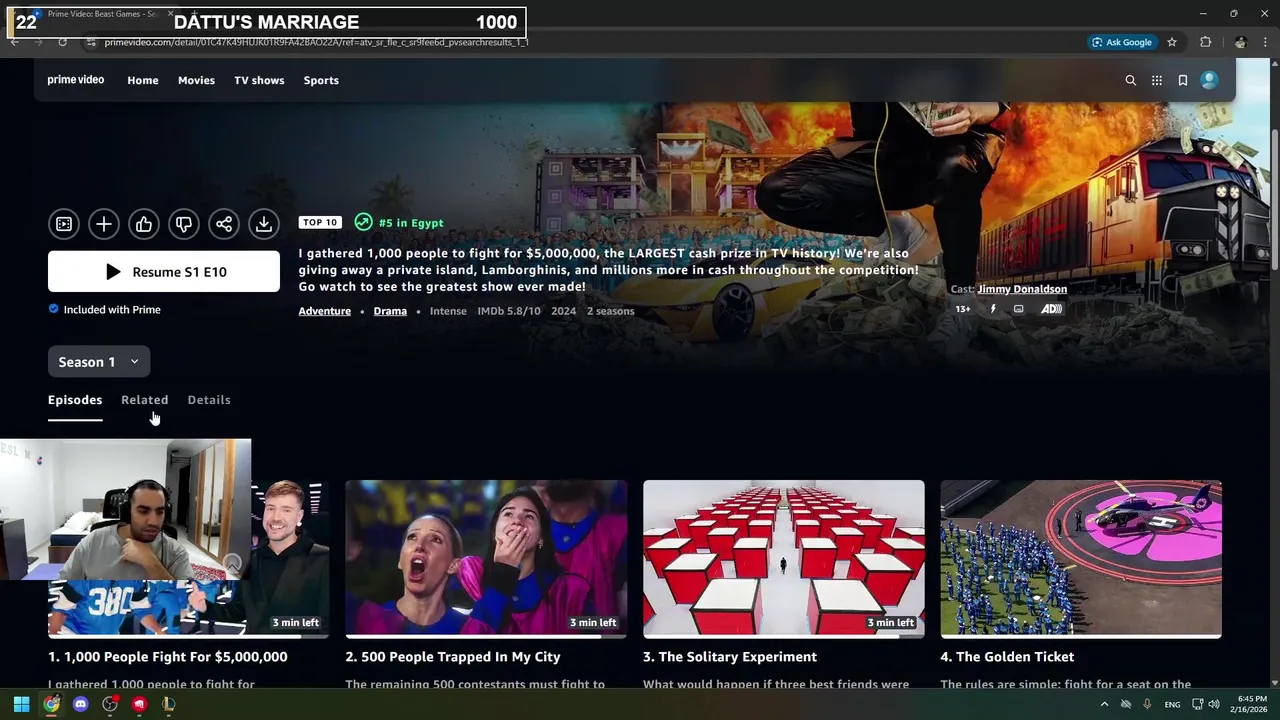Click the trending arrow icon beside #5 in Egypt
Viewport: 1280px width, 720px height.
(x=363, y=222)
